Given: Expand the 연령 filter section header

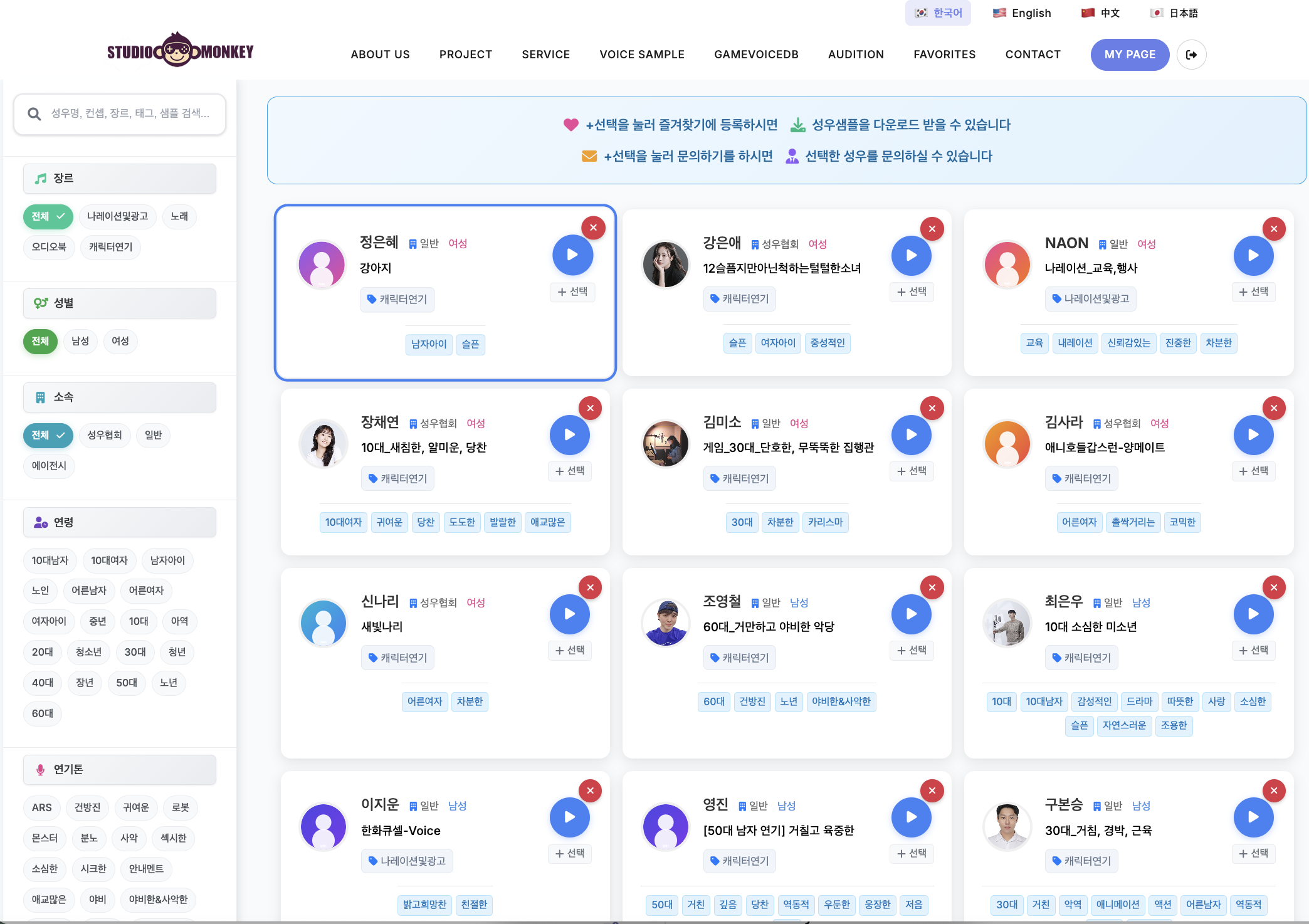Looking at the screenshot, I should pos(119,522).
